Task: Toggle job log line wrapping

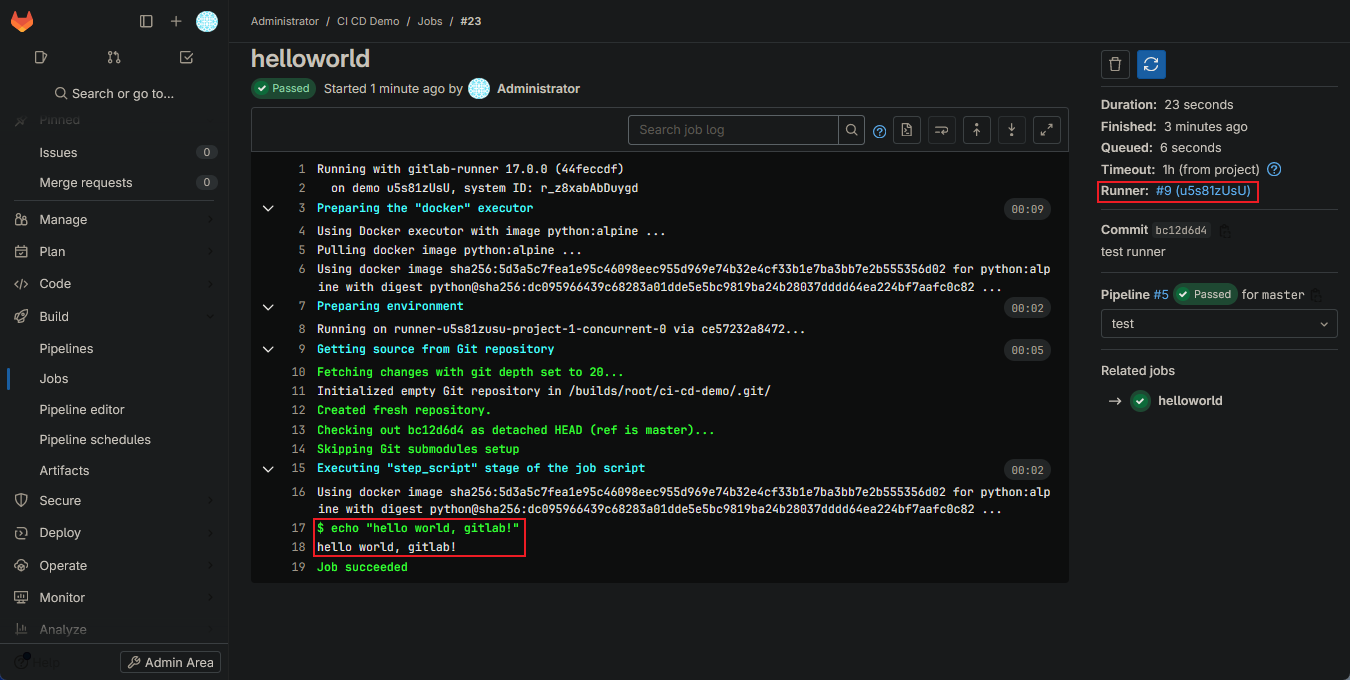Action: click(942, 130)
